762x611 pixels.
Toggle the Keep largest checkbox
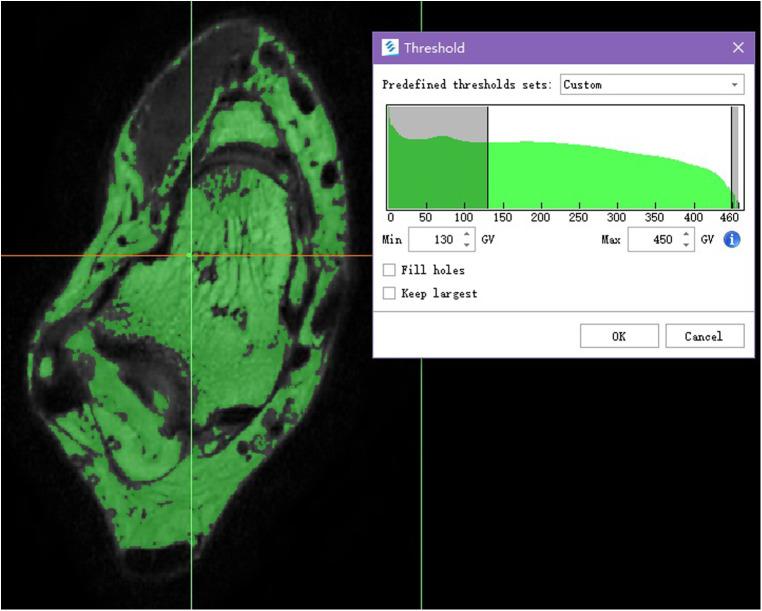[389, 293]
